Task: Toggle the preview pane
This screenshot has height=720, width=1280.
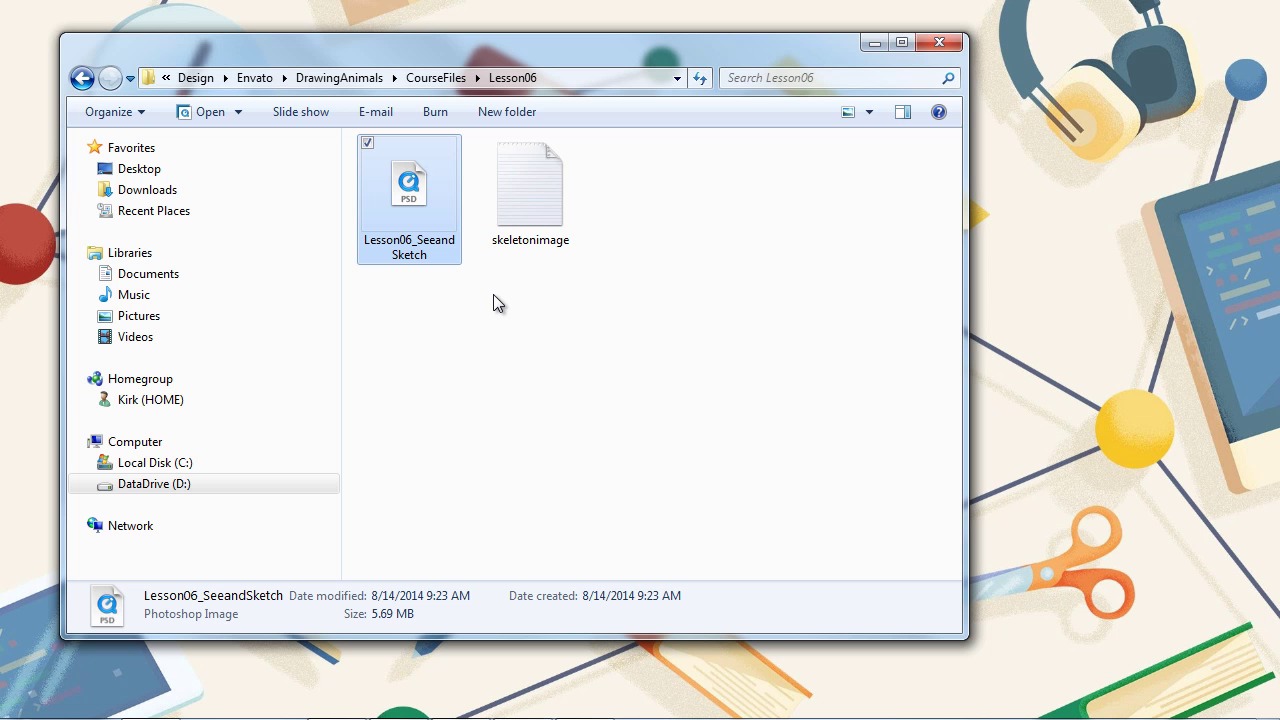Action: tap(903, 112)
